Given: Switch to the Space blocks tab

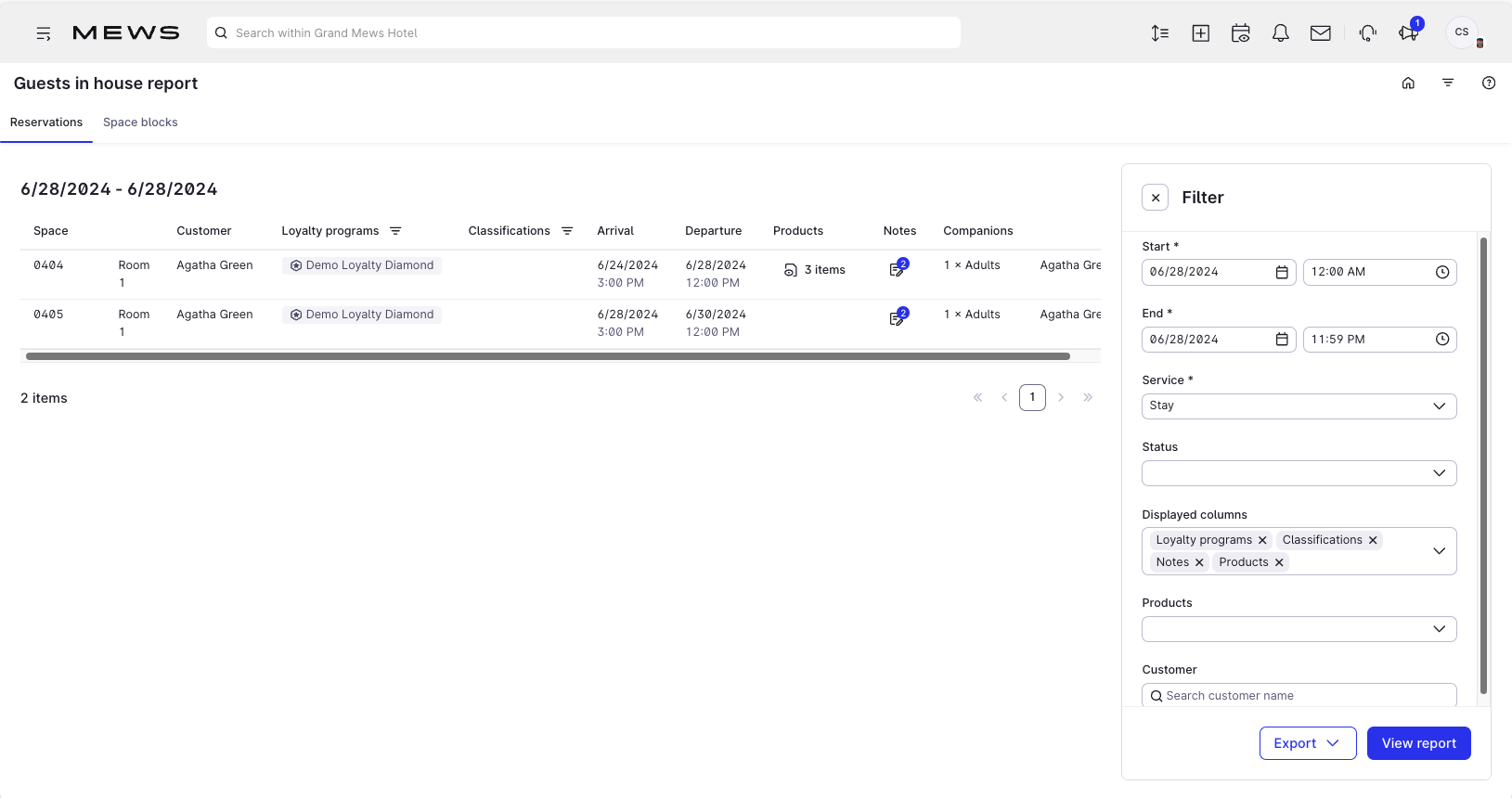Looking at the screenshot, I should 140,122.
